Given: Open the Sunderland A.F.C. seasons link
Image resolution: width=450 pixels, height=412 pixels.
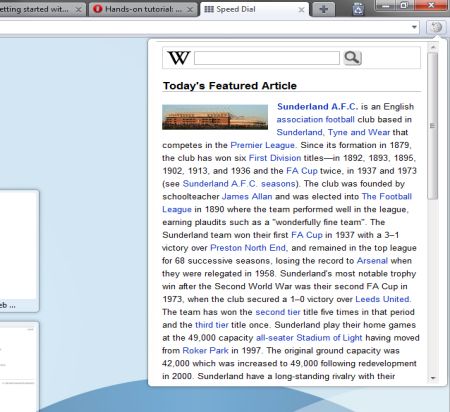Looking at the screenshot, I should tap(239, 184).
